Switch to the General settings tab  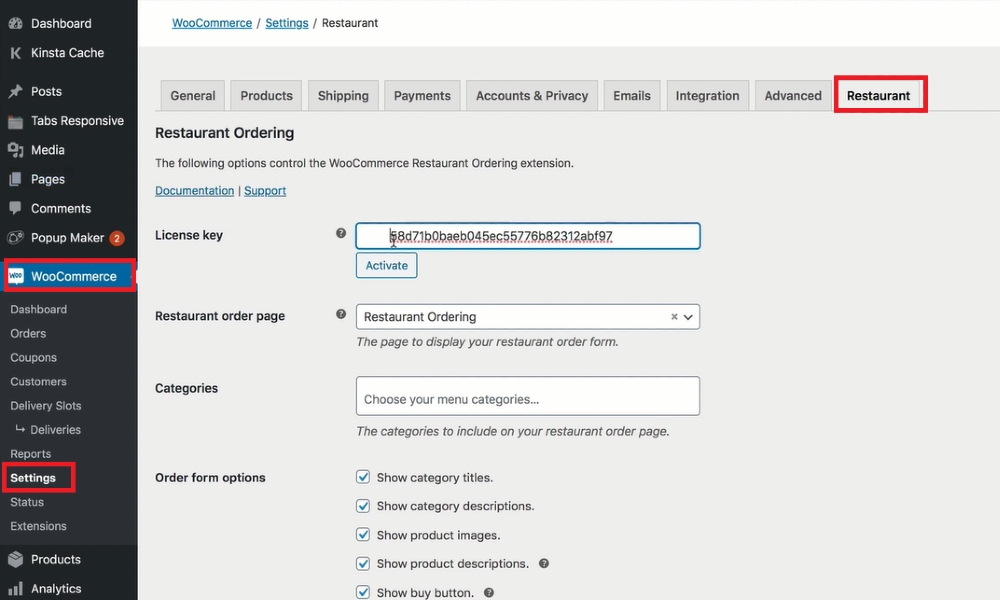193,96
